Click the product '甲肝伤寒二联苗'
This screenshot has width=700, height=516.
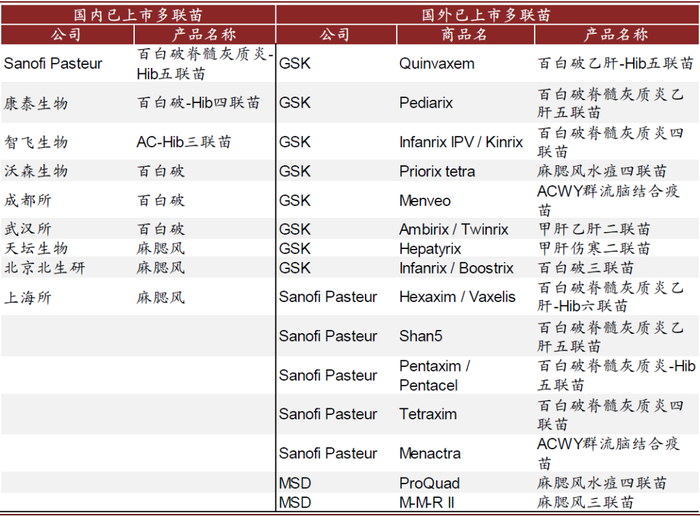point(594,249)
